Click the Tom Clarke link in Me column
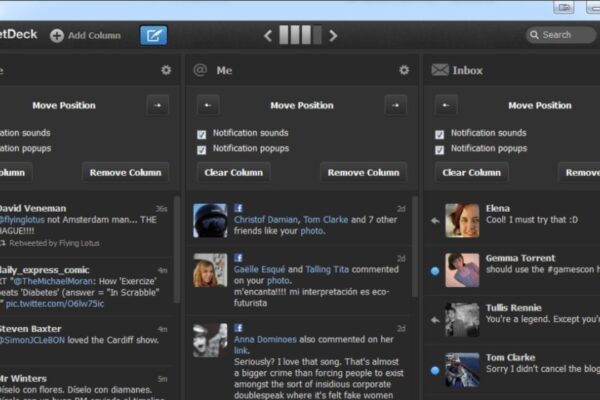Image resolution: width=600 pixels, height=400 pixels. pos(326,220)
